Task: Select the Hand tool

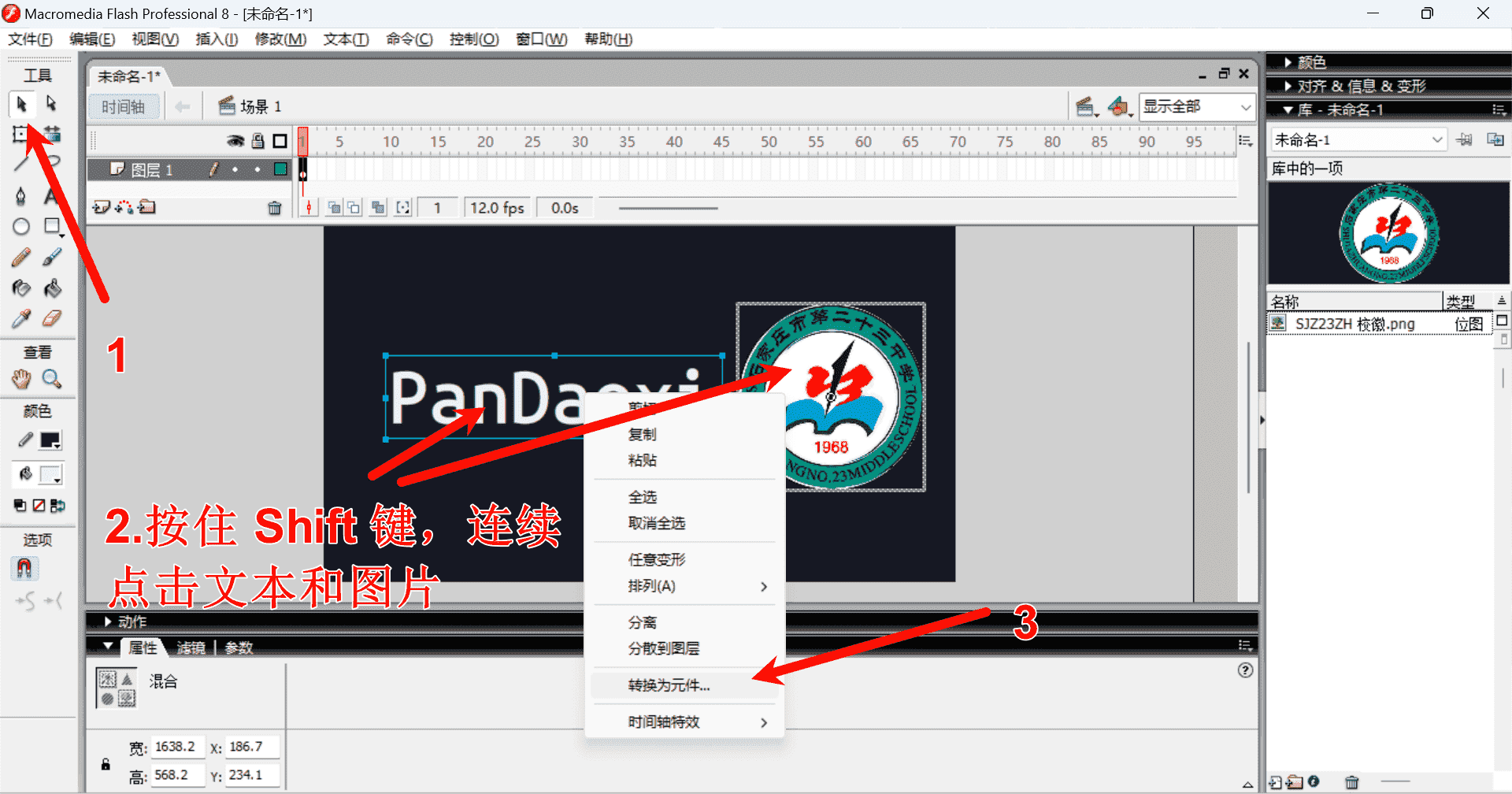Action: 21,380
